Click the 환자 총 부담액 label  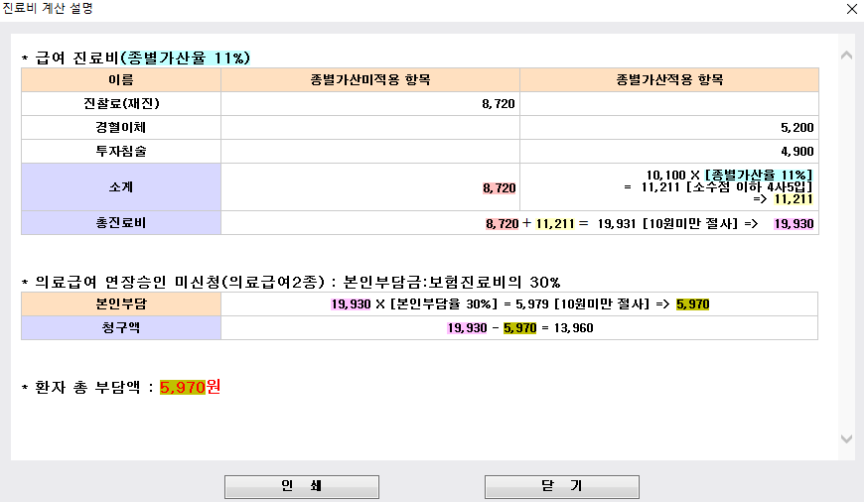click(88, 387)
